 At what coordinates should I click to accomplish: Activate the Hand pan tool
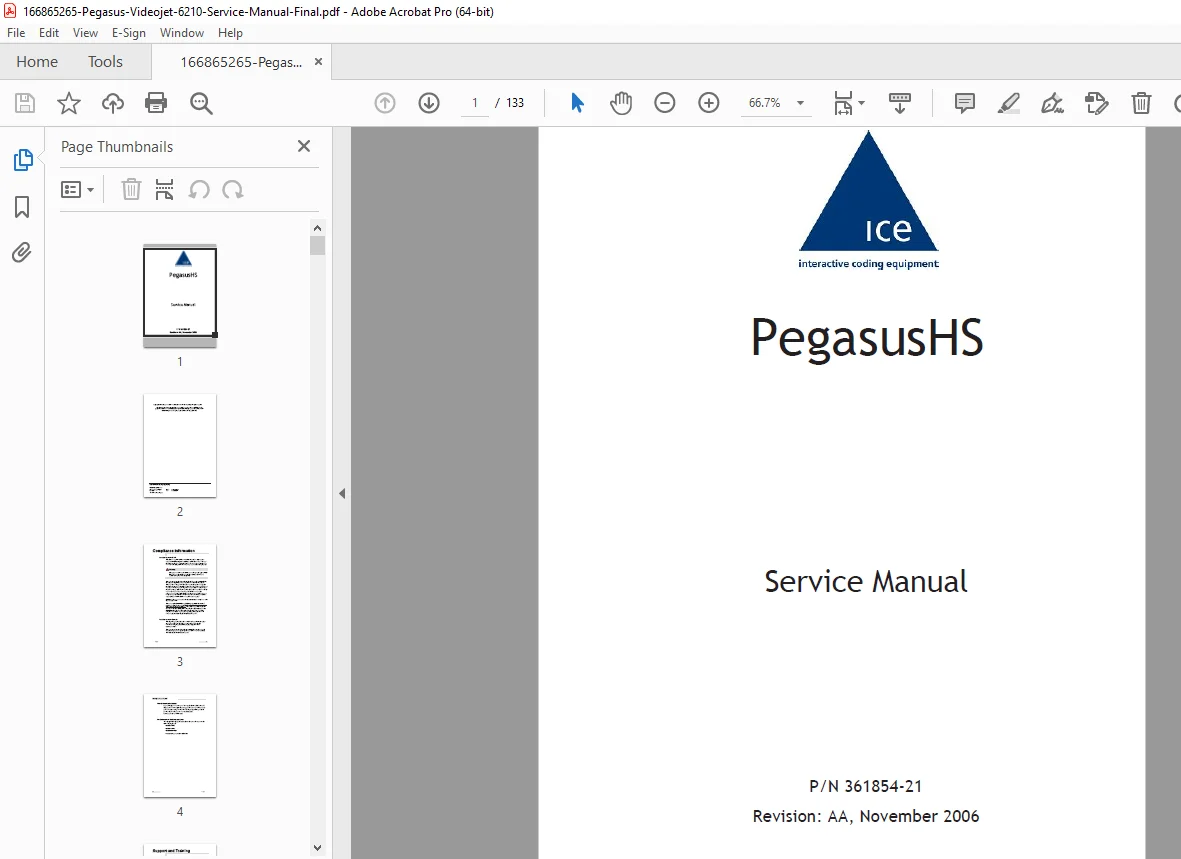click(x=621, y=103)
